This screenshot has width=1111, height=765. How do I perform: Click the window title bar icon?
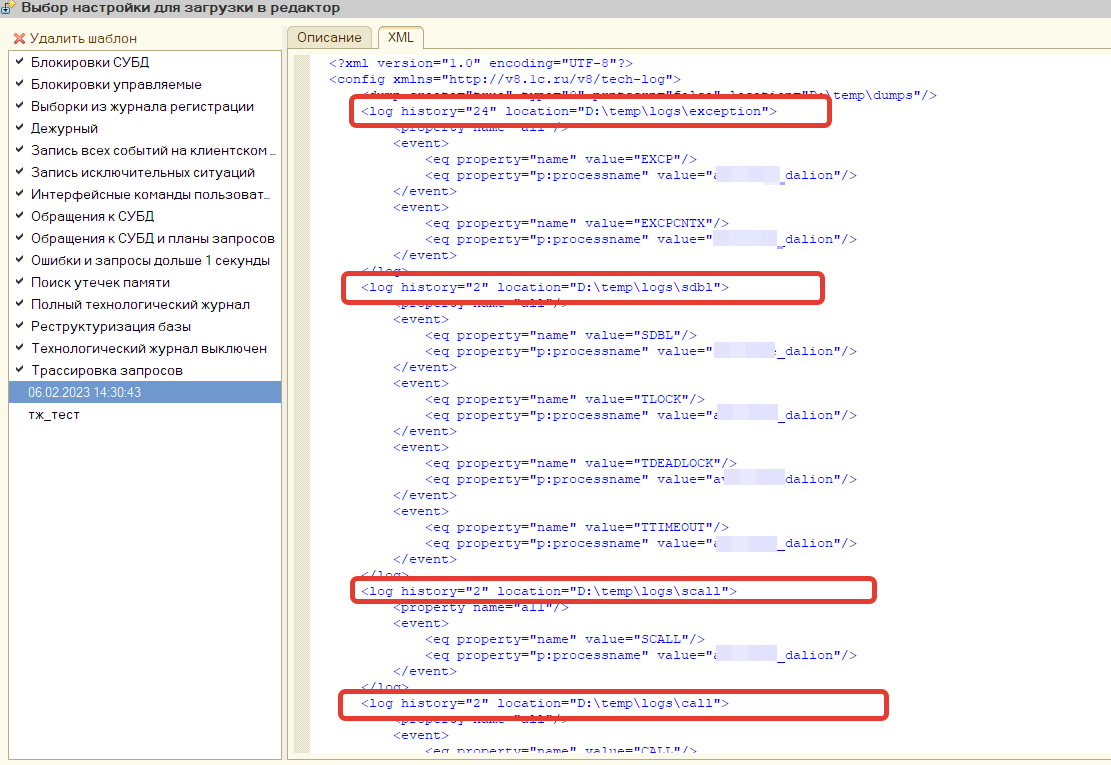coord(8,8)
